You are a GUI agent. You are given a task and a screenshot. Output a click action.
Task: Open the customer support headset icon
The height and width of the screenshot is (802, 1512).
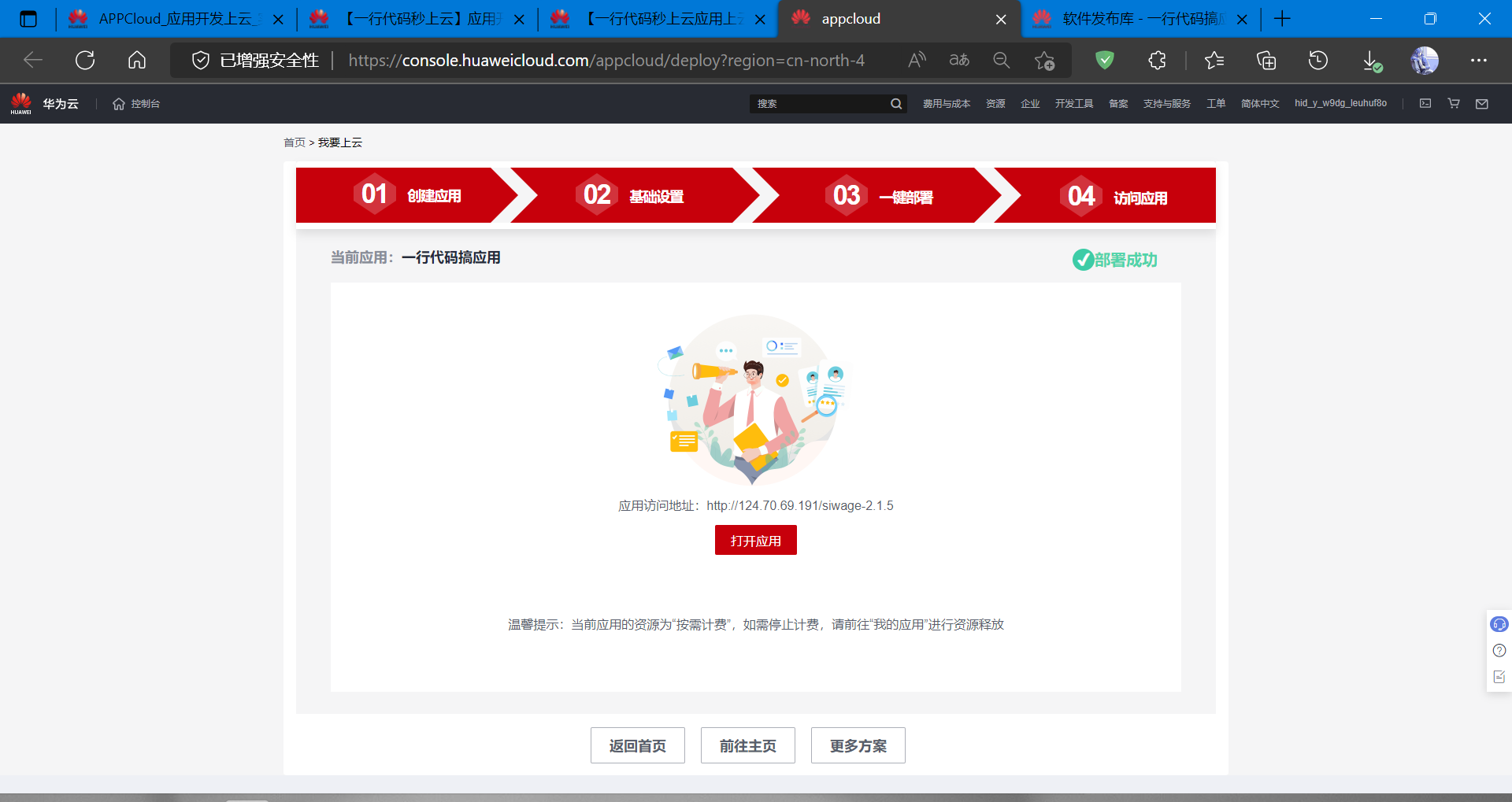tap(1499, 624)
